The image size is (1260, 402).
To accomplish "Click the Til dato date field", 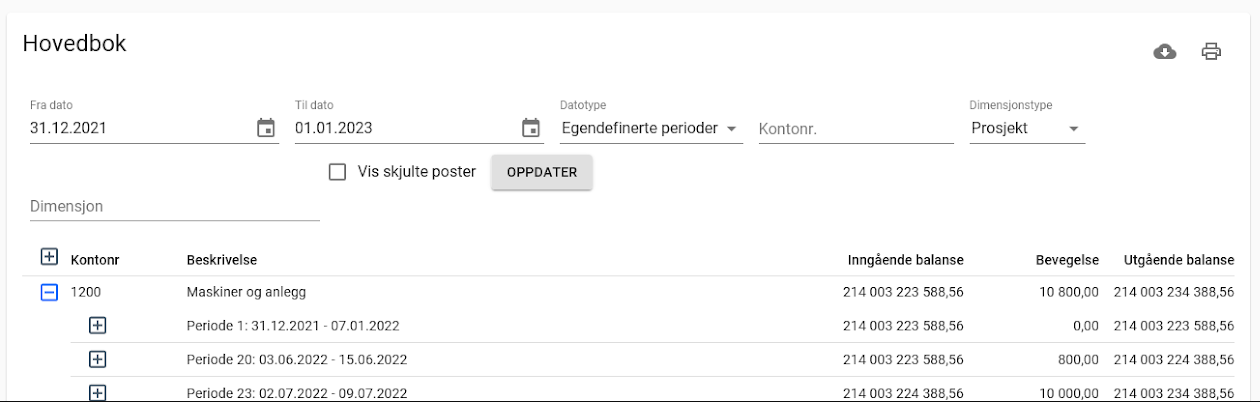I will 403,128.
